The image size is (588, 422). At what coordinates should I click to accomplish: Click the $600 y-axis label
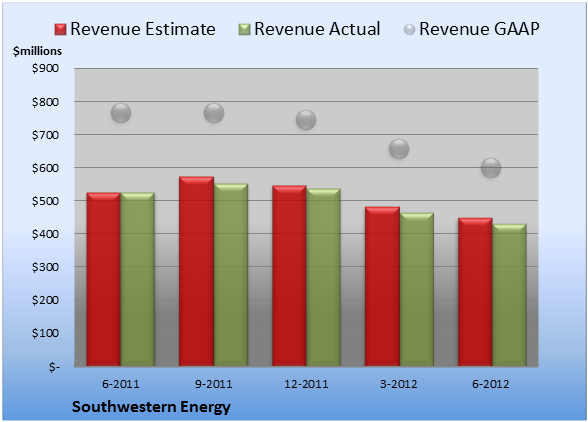click(45, 168)
